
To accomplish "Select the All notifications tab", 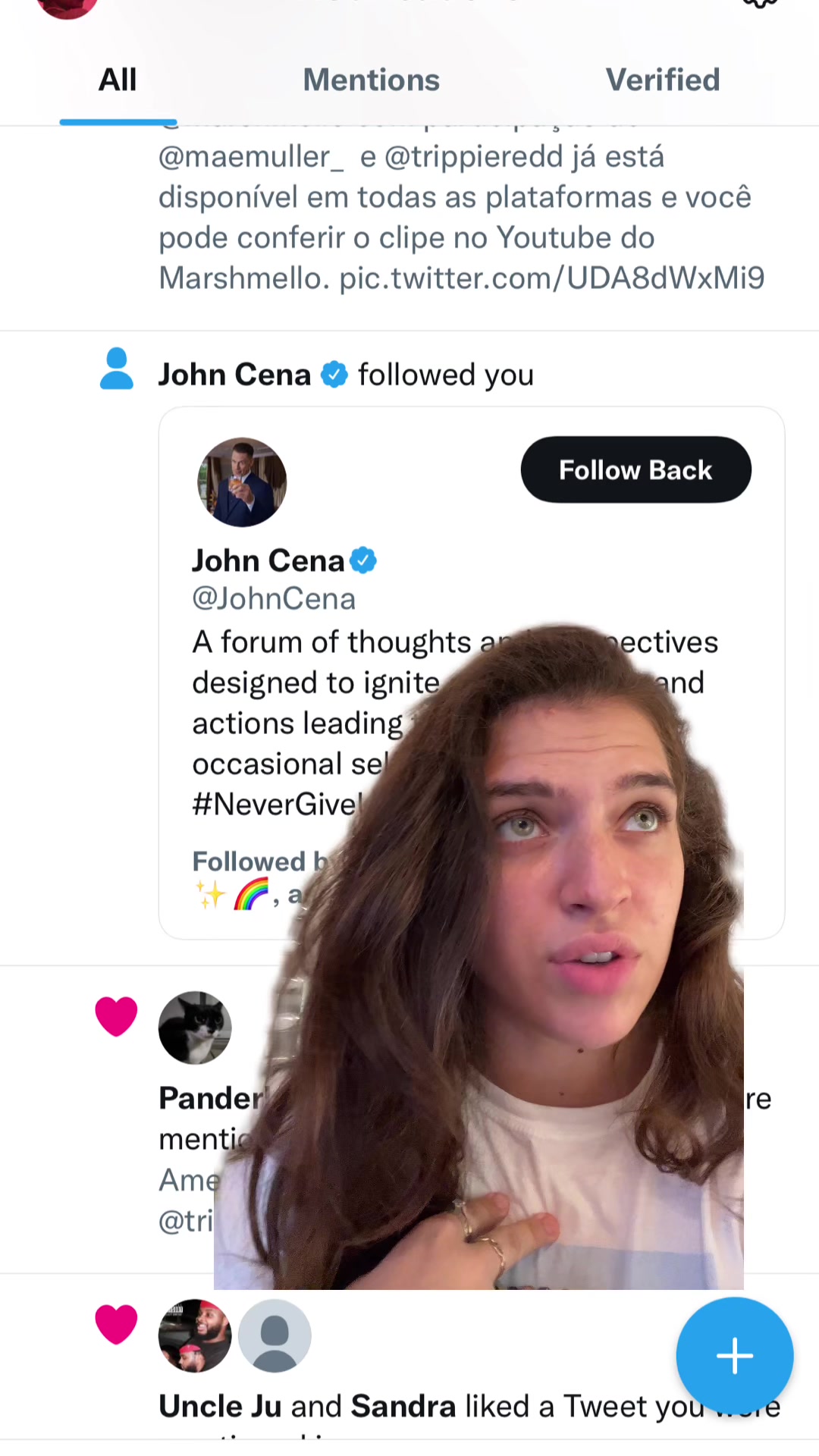I will point(118,80).
